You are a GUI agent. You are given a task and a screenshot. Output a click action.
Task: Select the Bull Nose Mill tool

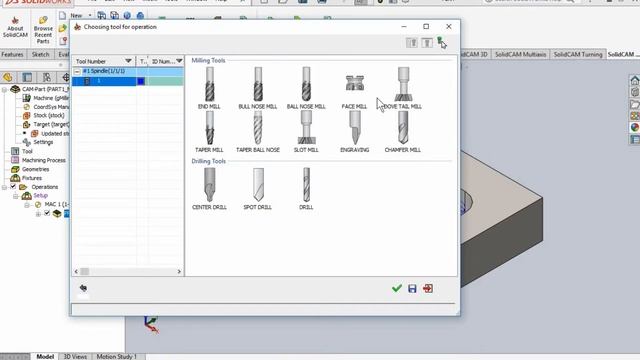coord(258,88)
